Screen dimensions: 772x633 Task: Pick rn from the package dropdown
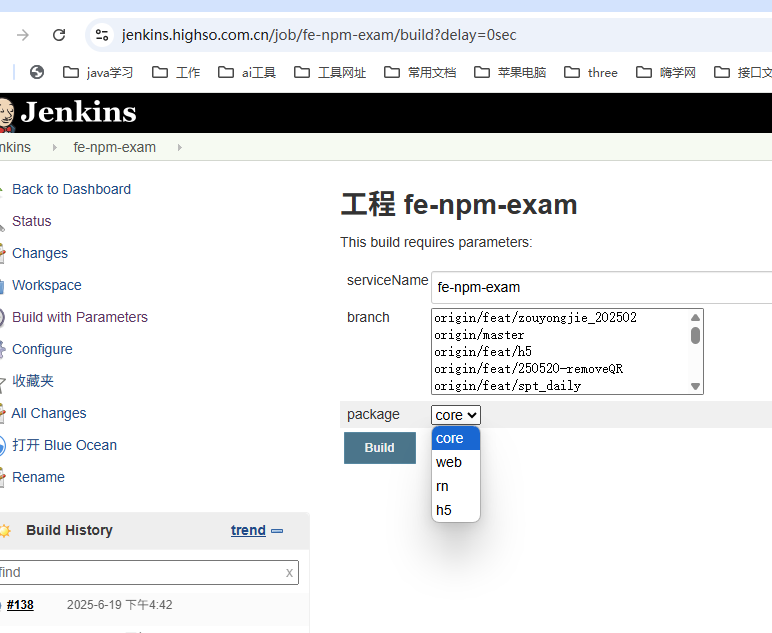[x=442, y=486]
